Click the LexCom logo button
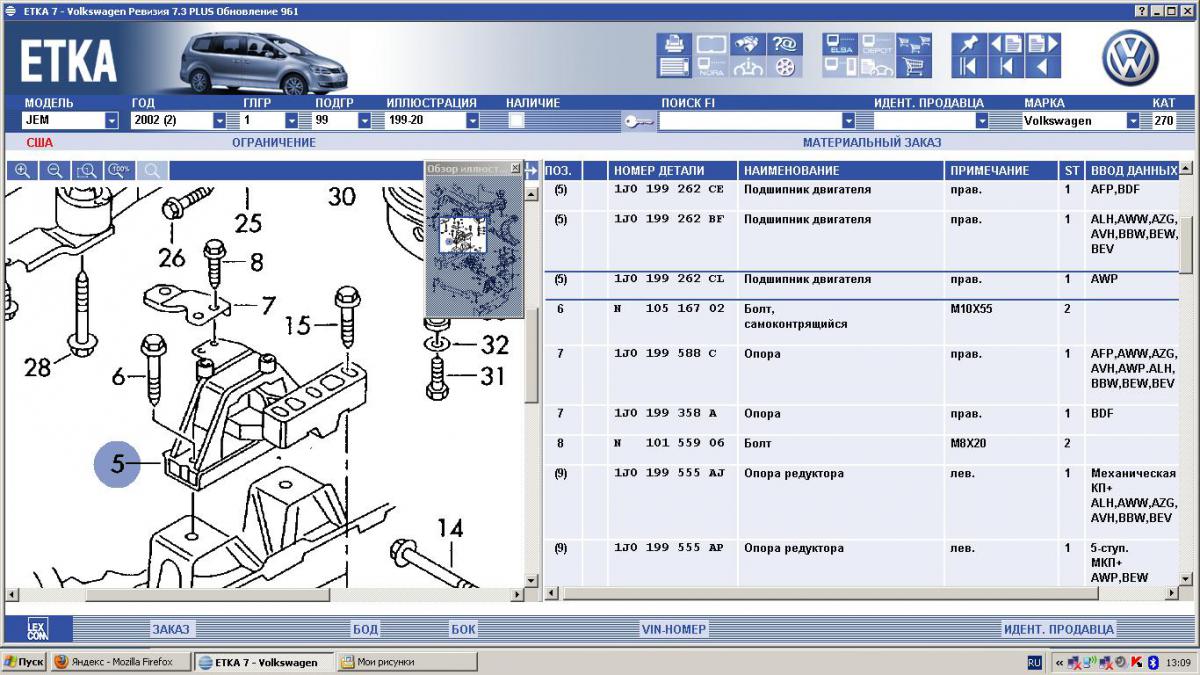 pos(37,629)
